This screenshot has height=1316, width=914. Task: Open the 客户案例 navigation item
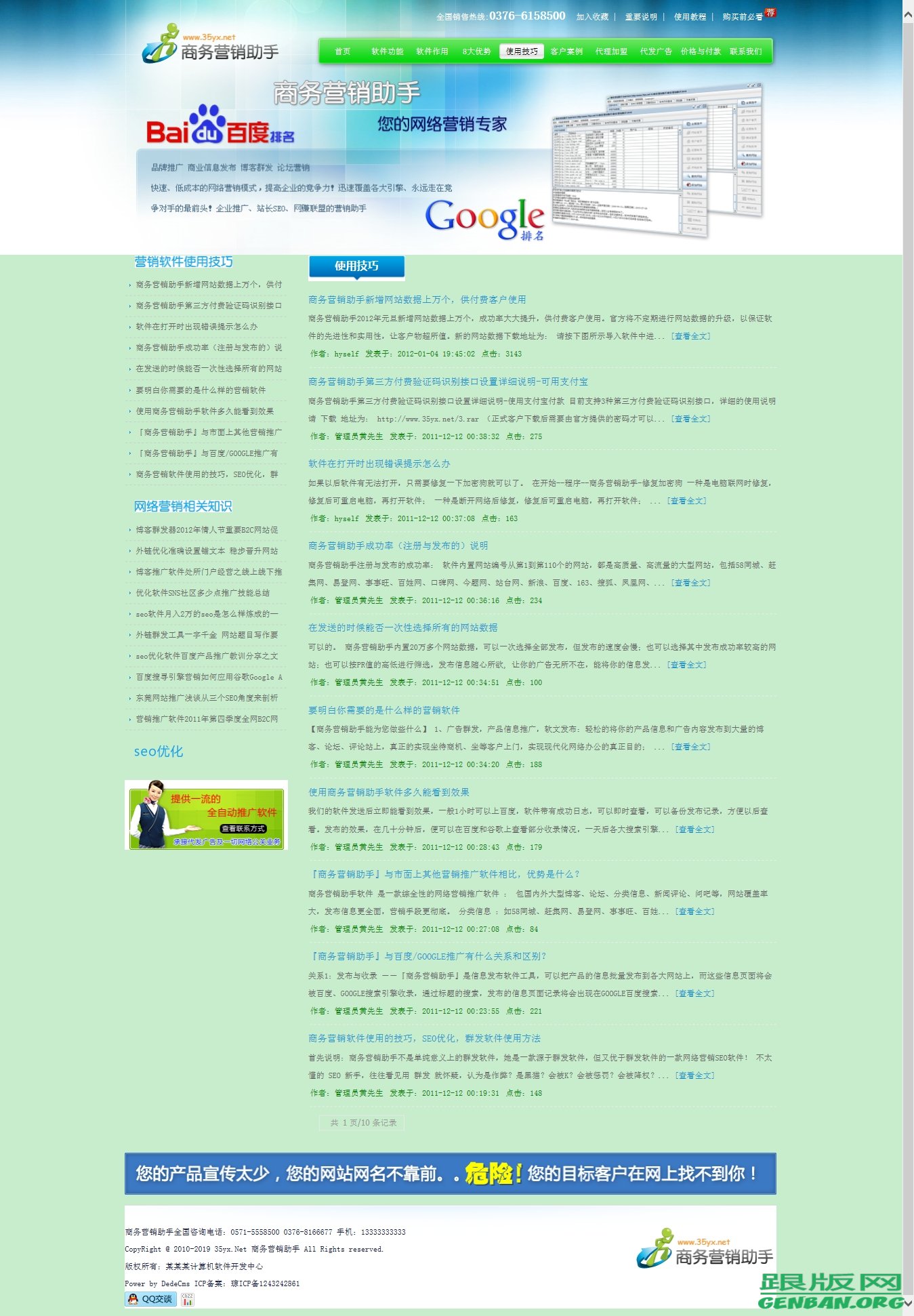tap(566, 52)
